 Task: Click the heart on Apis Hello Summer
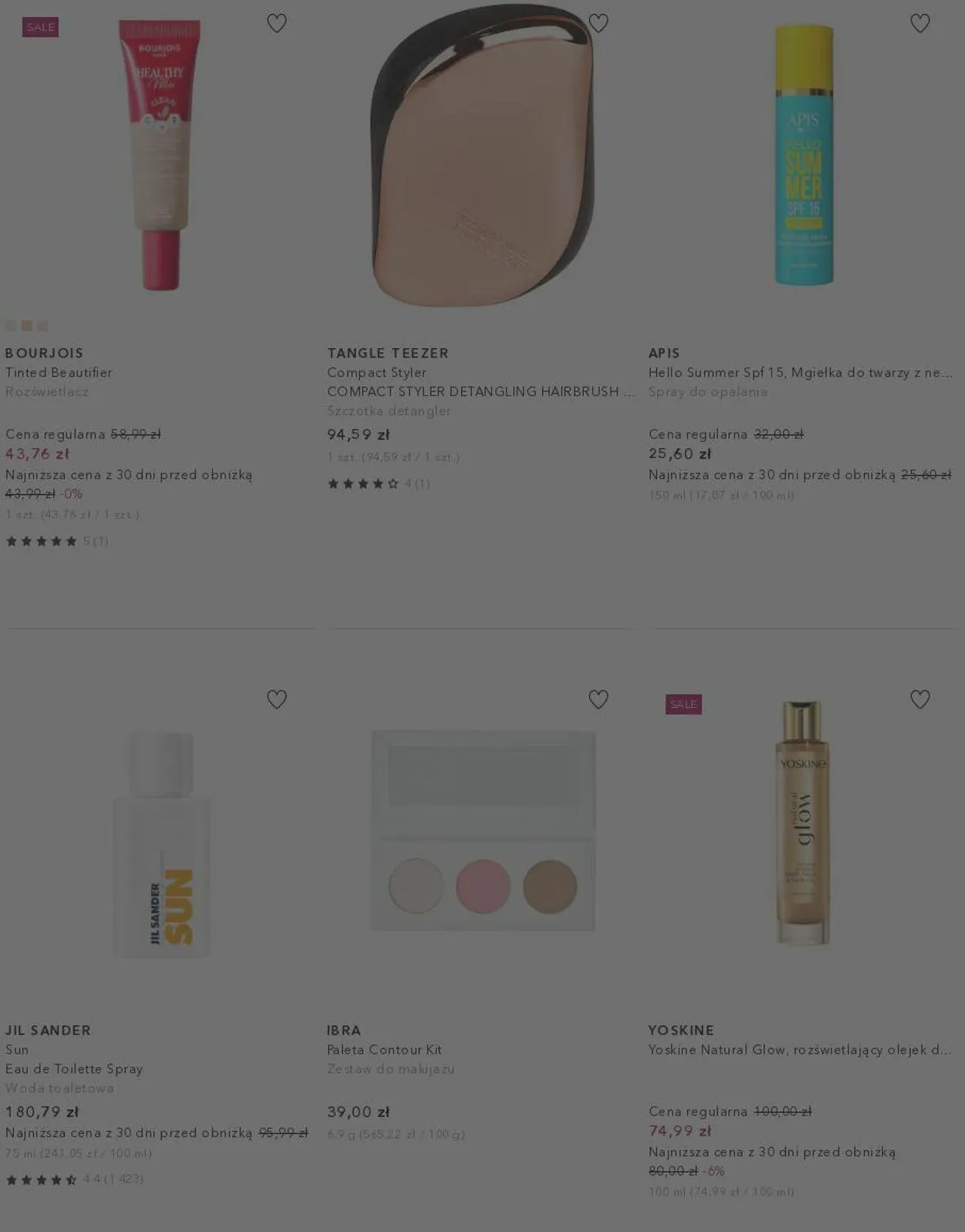[x=919, y=23]
